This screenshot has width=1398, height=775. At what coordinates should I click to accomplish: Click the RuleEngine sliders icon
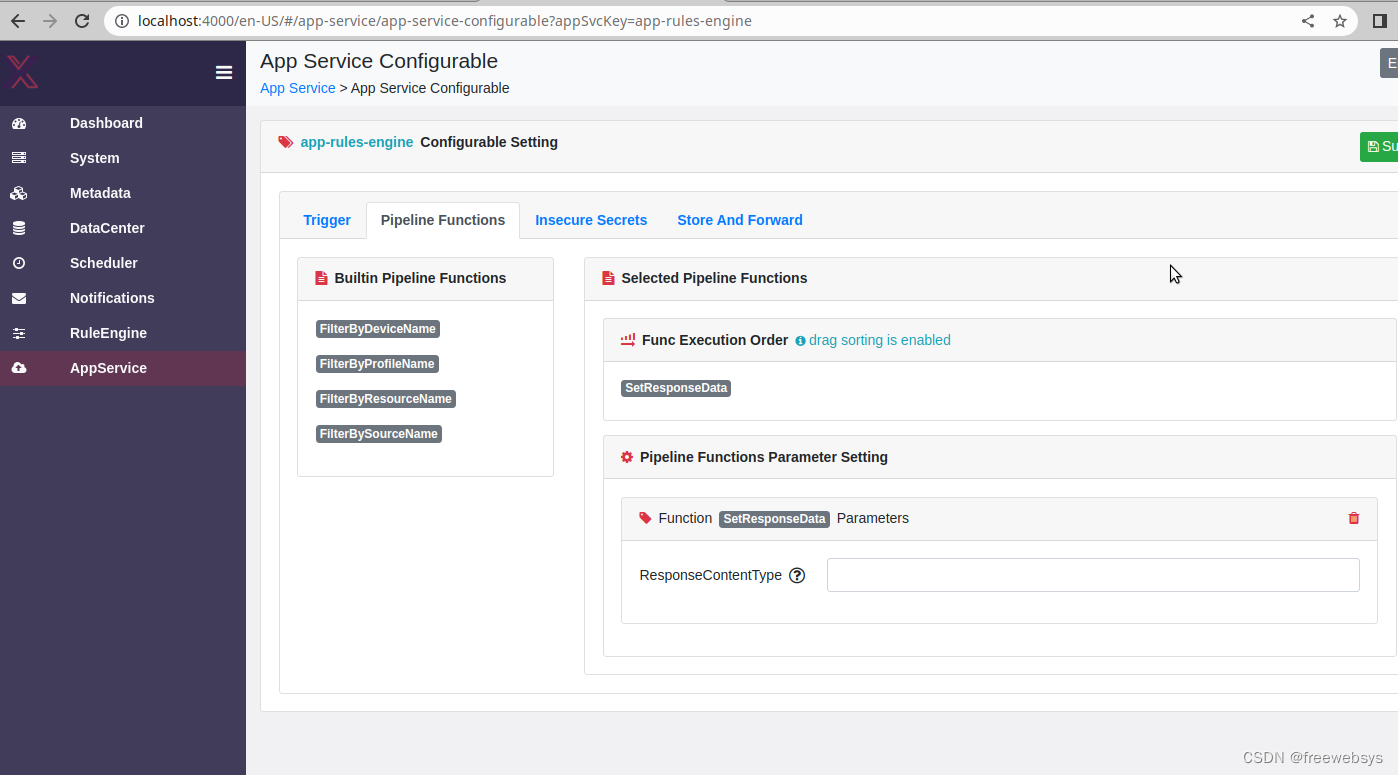coord(19,333)
